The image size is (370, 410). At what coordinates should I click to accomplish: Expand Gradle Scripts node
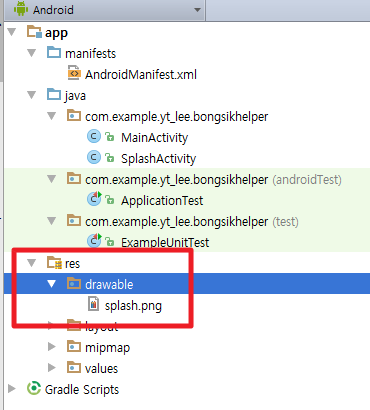(12, 389)
